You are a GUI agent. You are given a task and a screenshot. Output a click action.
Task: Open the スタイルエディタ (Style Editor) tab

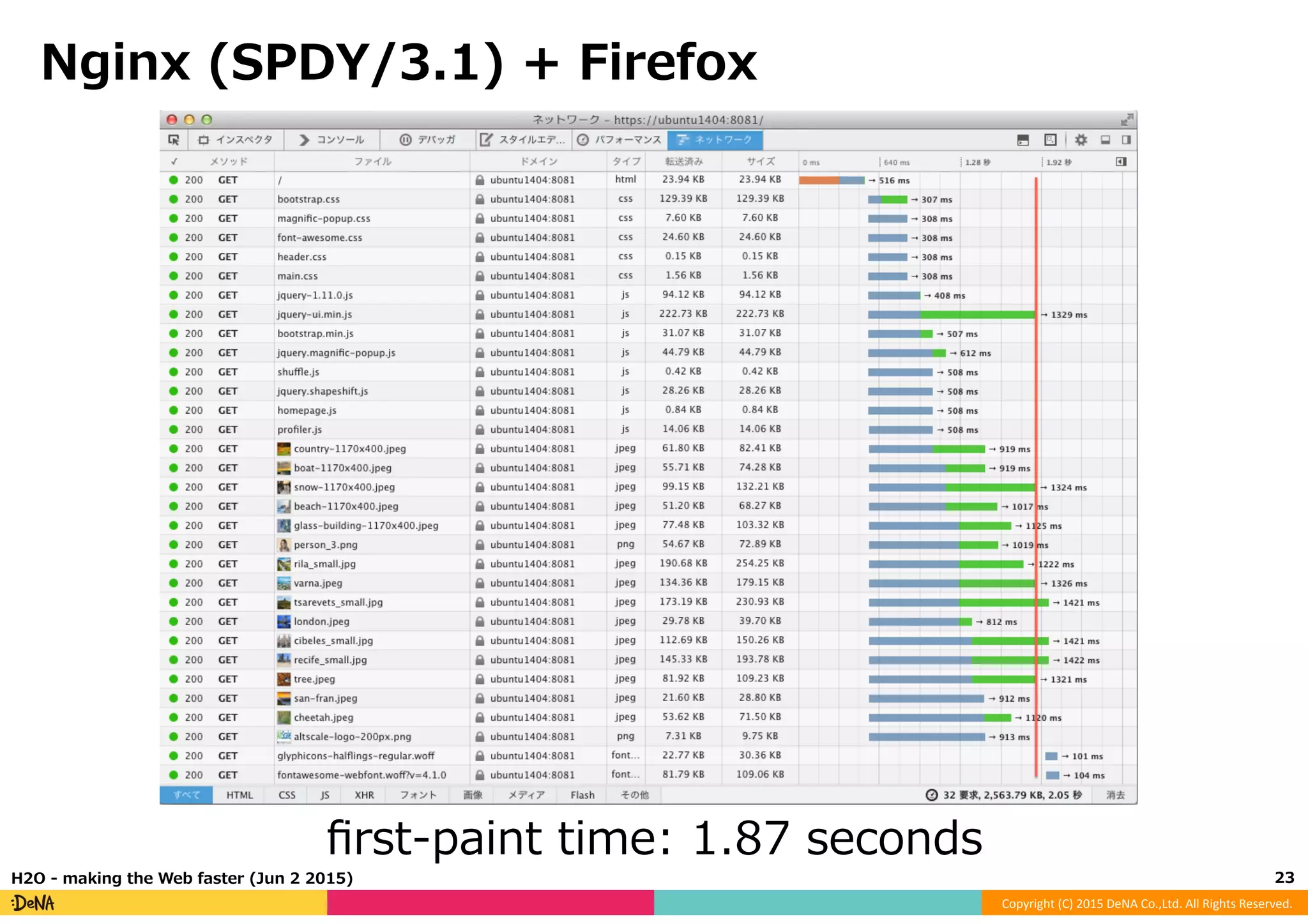pyautogui.click(x=523, y=140)
